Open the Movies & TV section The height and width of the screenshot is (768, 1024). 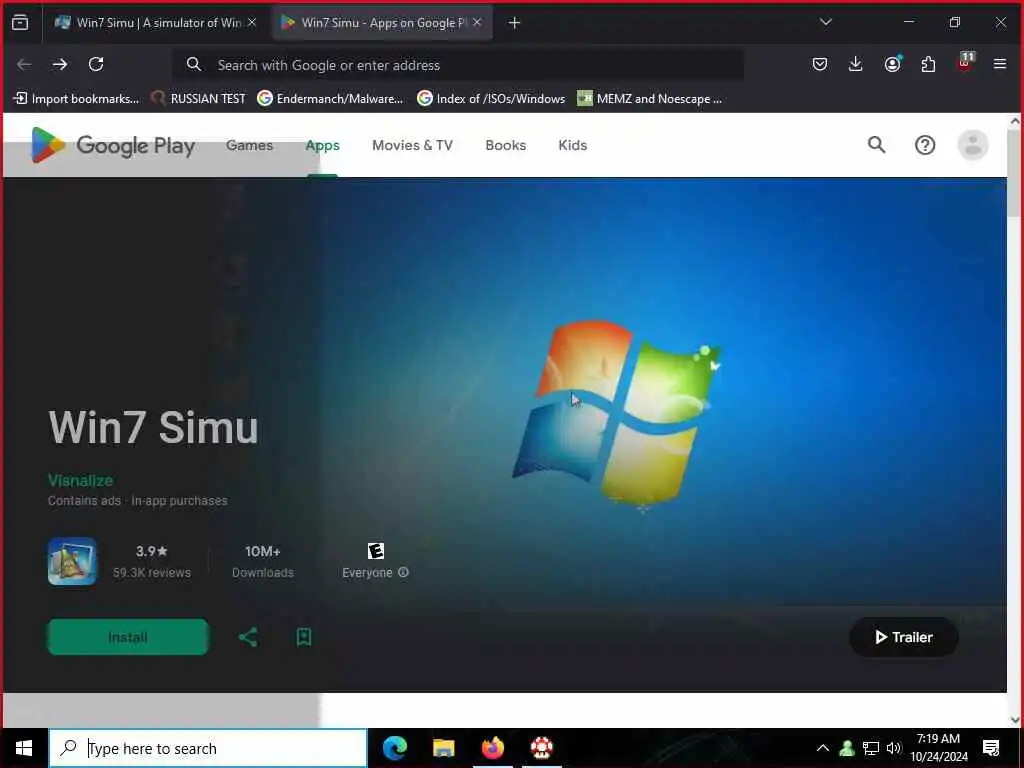412,145
